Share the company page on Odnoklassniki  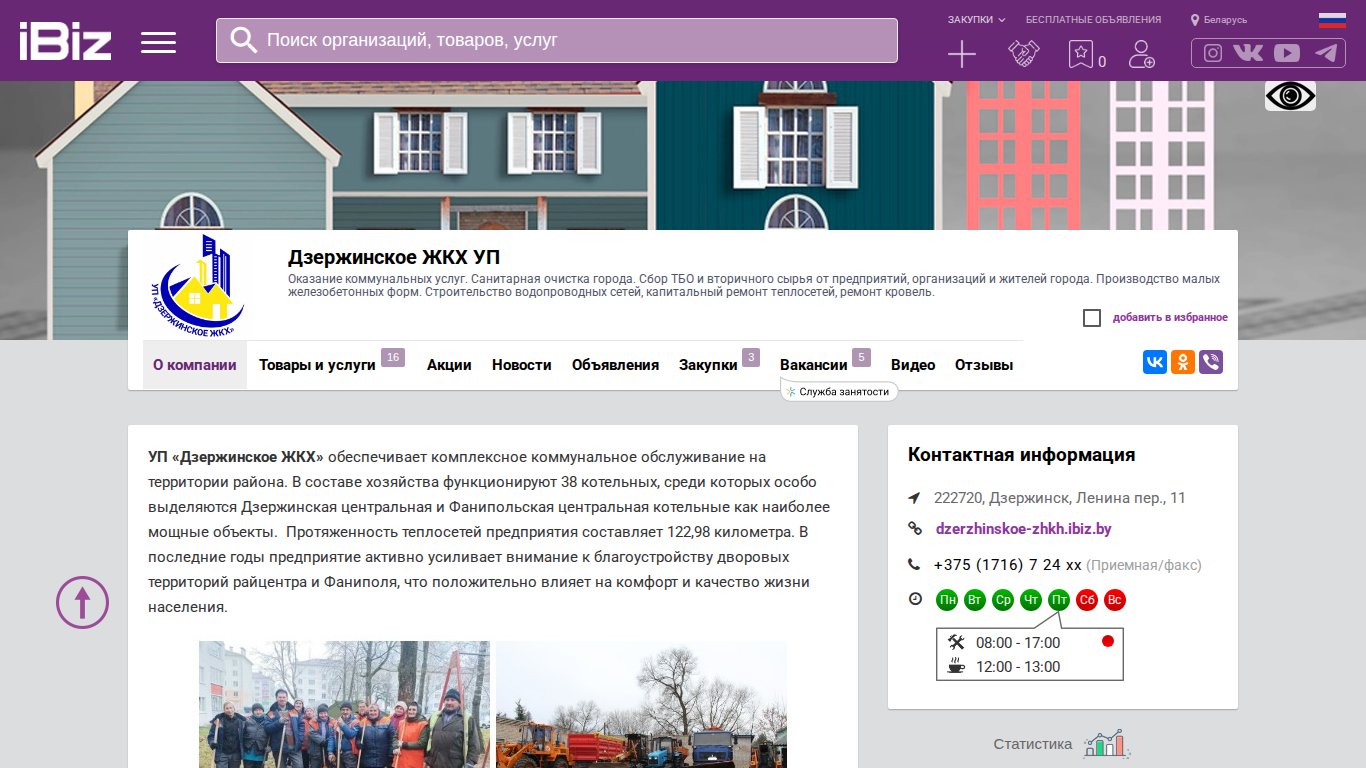pos(1183,362)
